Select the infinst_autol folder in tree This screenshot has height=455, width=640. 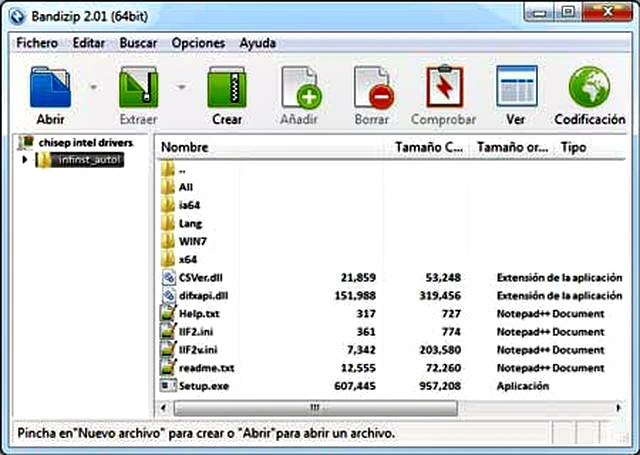(x=80, y=160)
